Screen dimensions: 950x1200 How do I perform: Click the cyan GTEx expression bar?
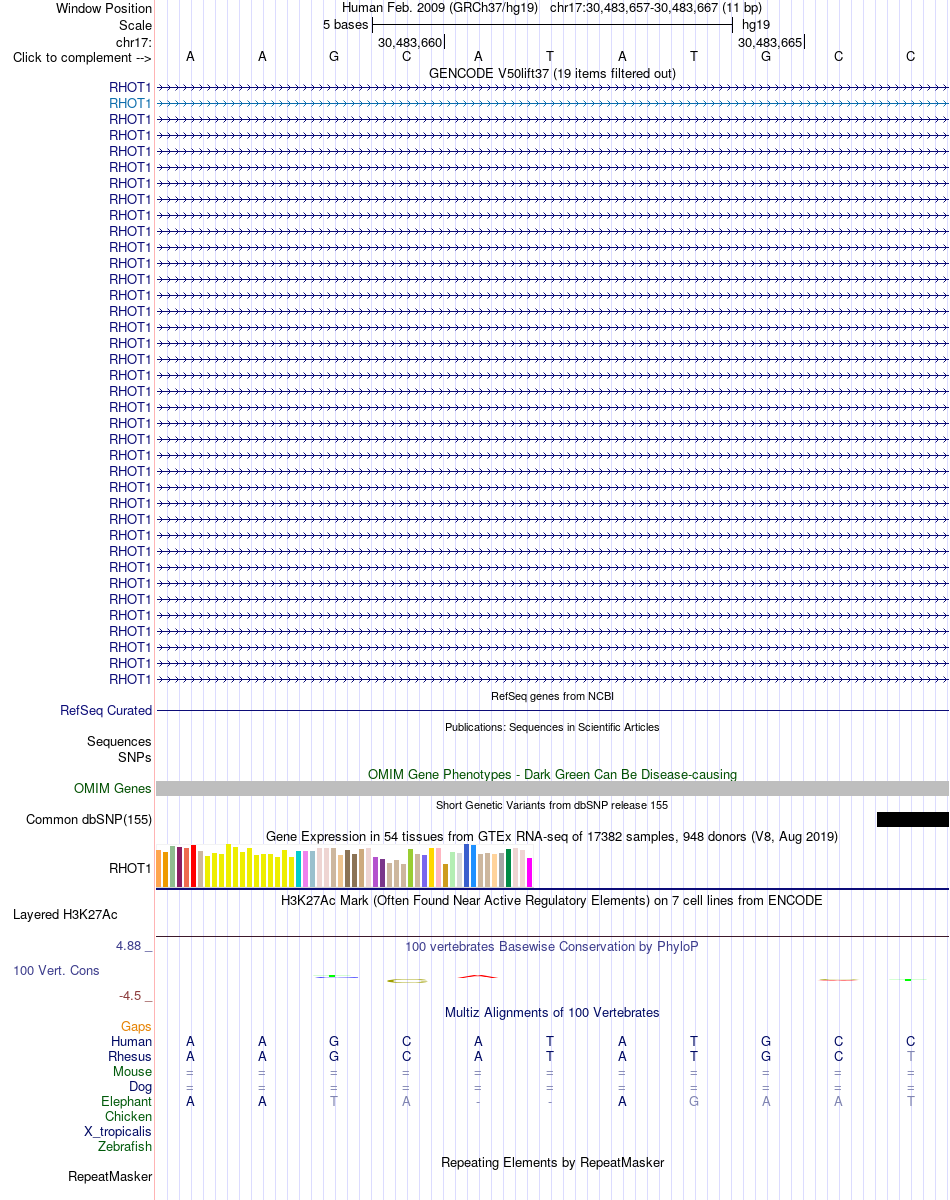299,869
